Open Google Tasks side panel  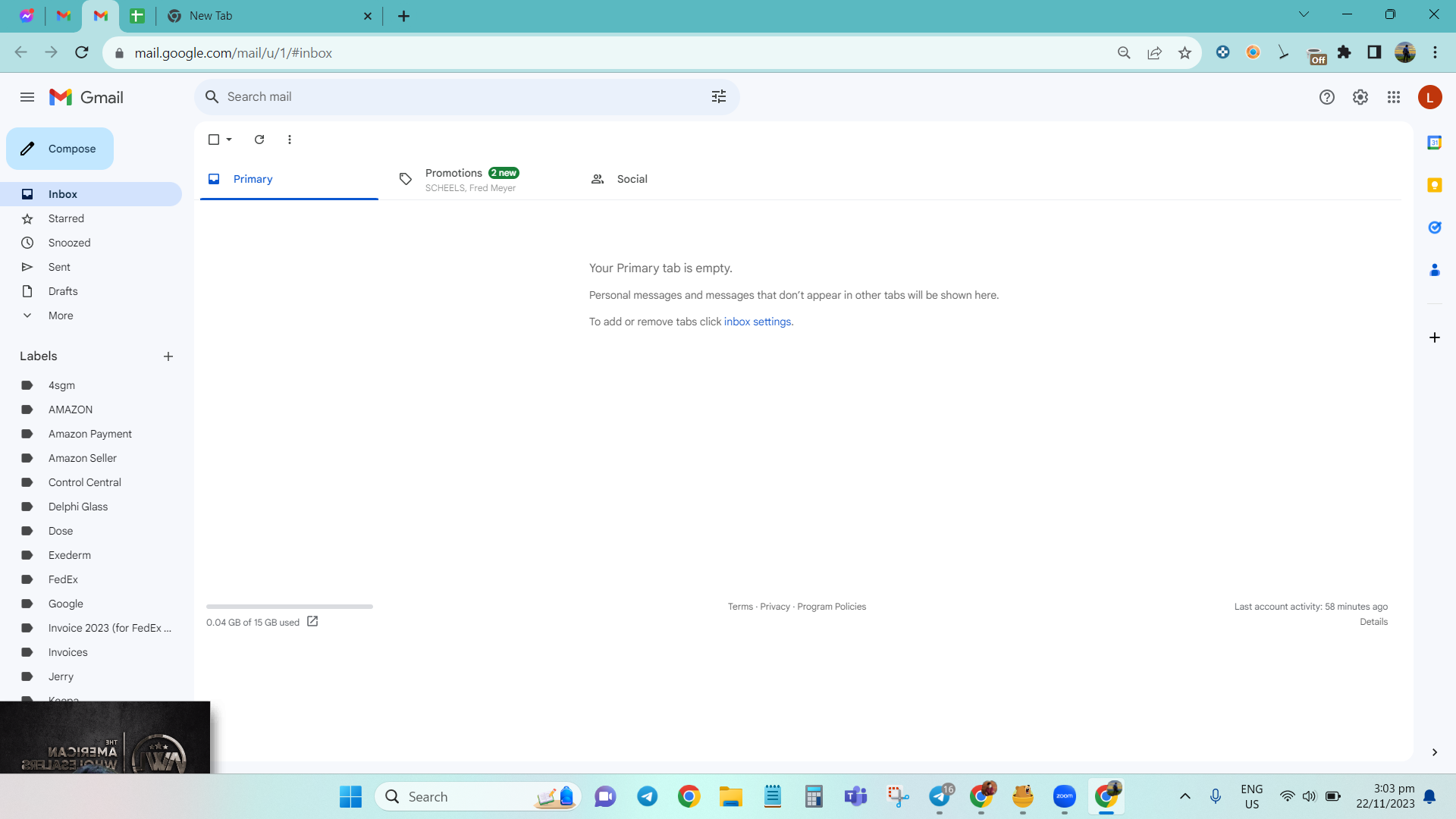1435,227
